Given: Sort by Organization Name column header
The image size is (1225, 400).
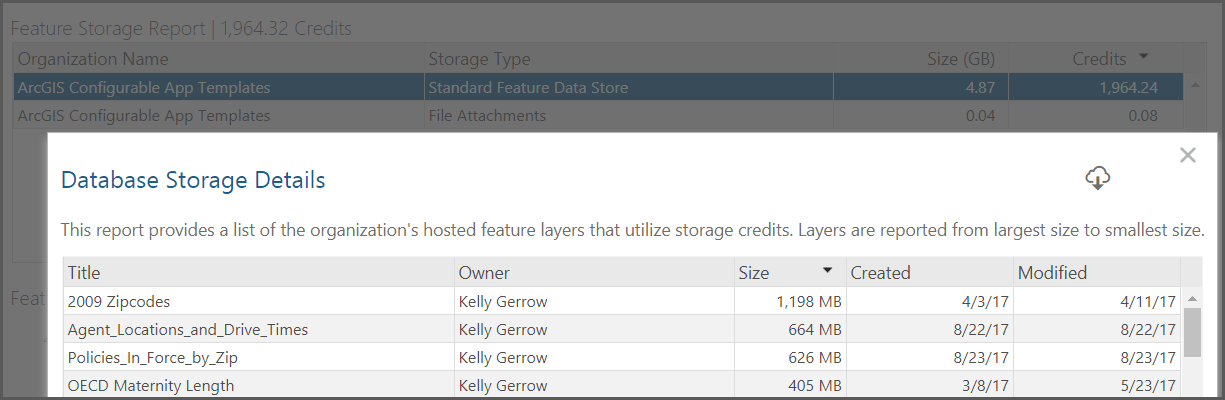Looking at the screenshot, I should (x=218, y=59).
